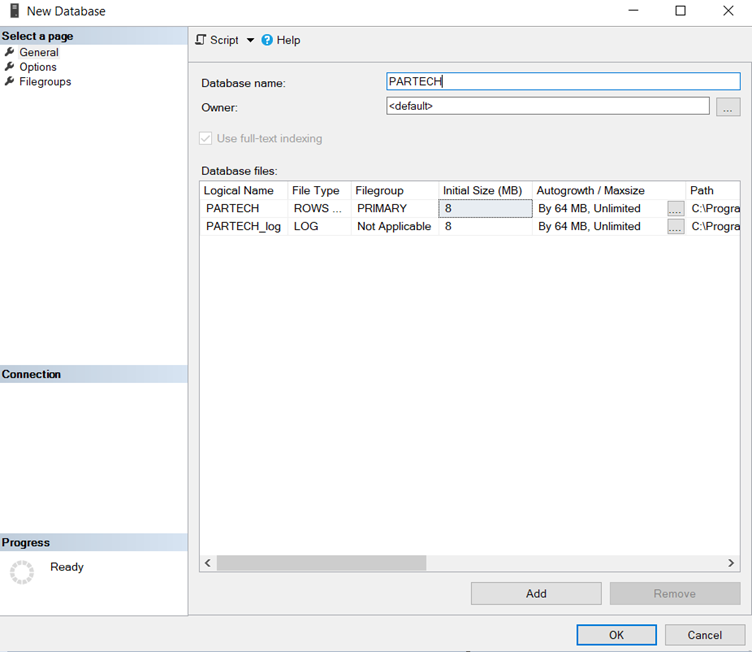Click the Add button
This screenshot has width=752, height=652.
[536, 594]
